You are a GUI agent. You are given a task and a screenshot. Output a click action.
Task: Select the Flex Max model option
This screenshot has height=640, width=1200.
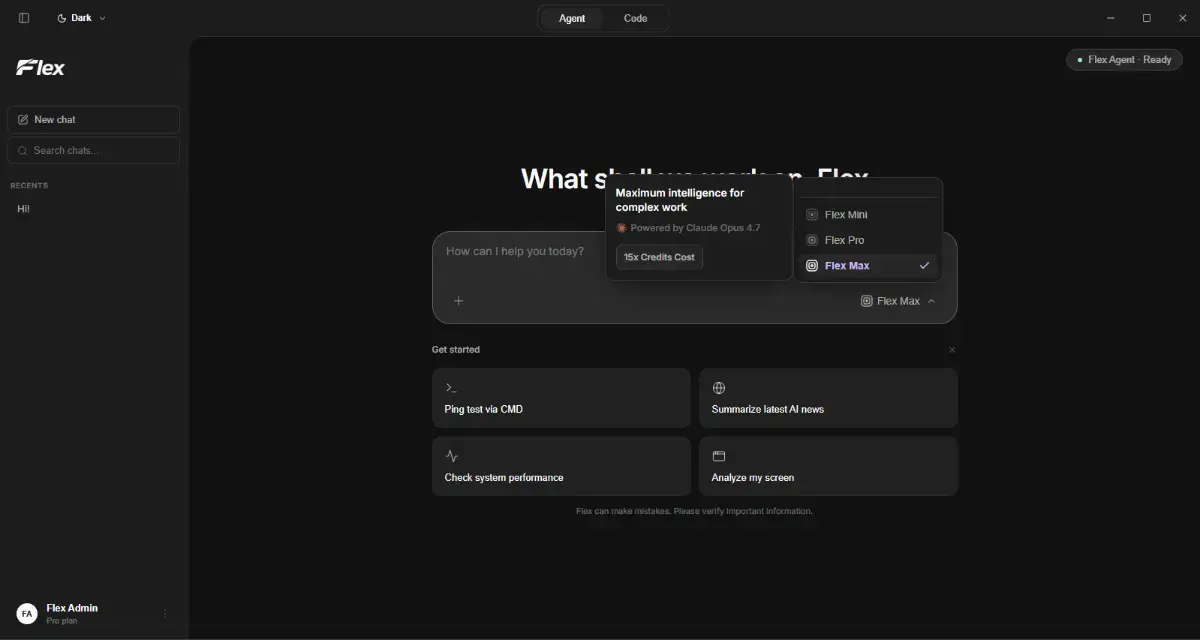click(868, 266)
